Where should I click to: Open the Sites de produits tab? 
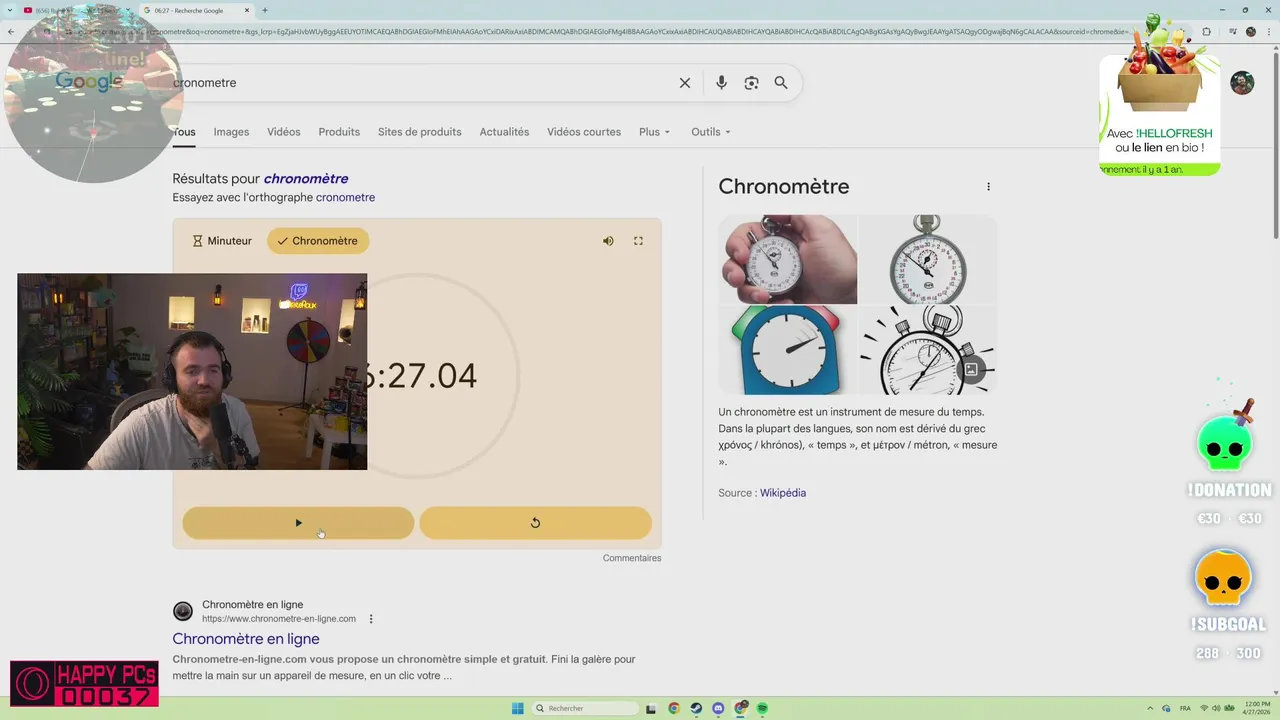coord(420,132)
